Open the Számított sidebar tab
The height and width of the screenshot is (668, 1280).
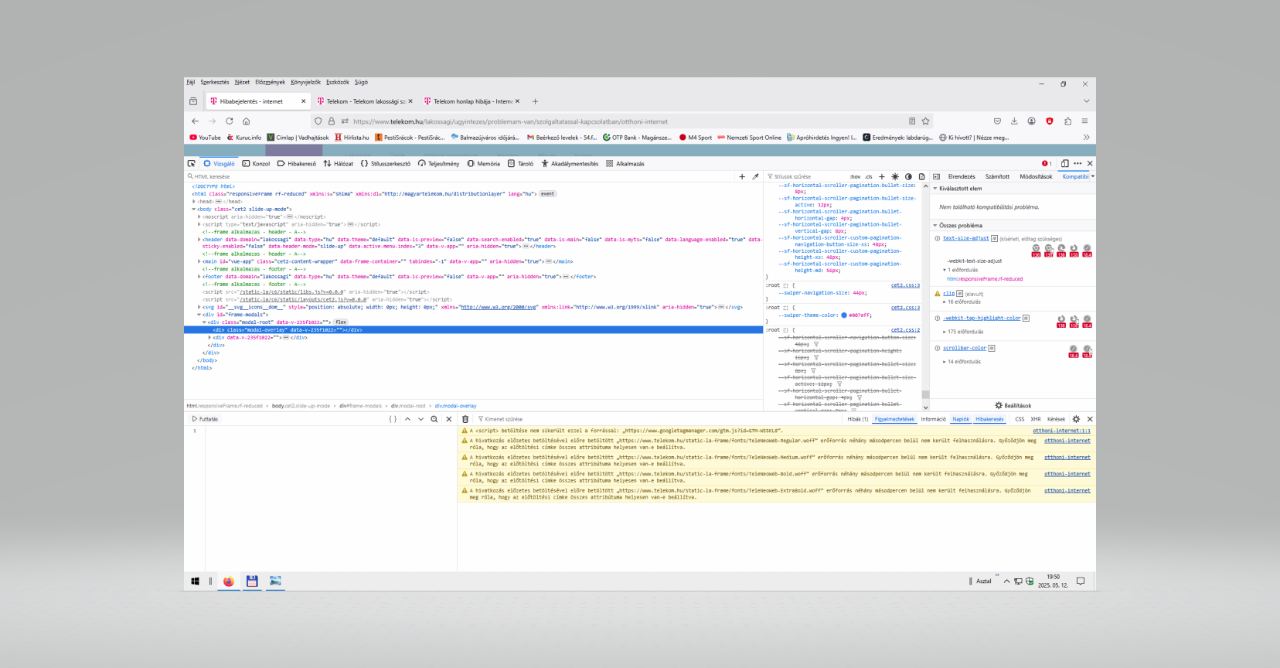997,176
